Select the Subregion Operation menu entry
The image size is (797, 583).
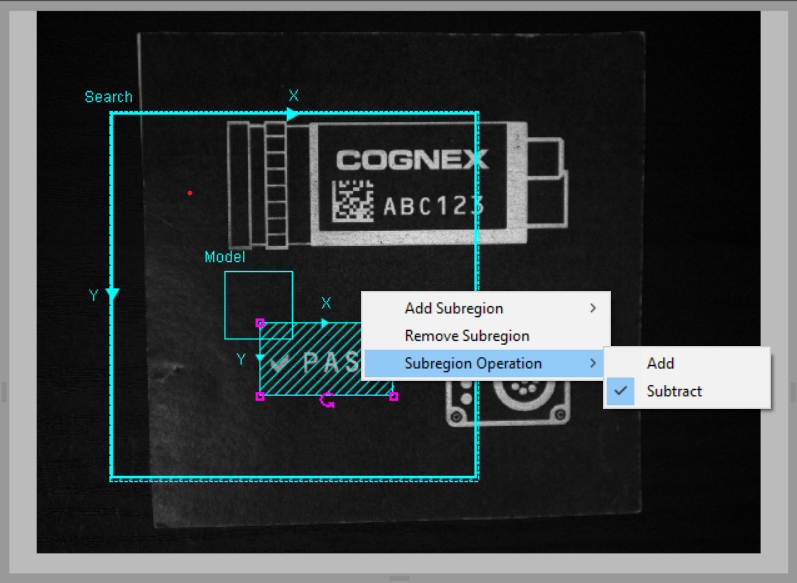tap(473, 363)
